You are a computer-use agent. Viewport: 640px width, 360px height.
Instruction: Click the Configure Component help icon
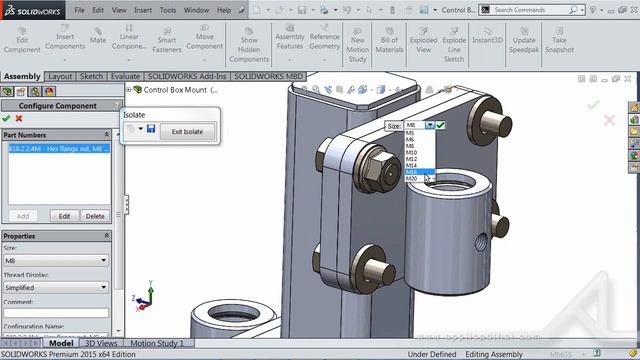point(118,105)
